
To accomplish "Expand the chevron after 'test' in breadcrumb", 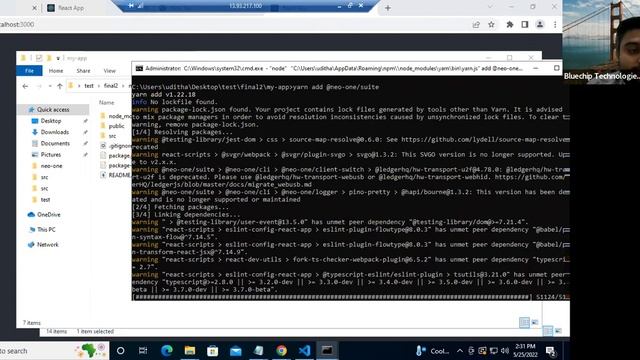I will coord(98,86).
